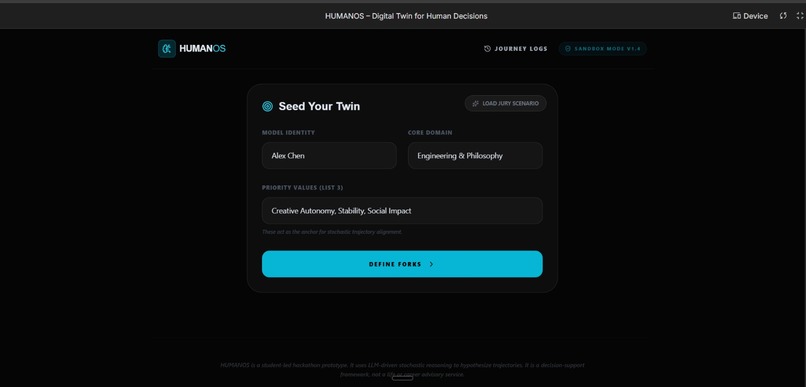Click the Define Forks button

402,264
